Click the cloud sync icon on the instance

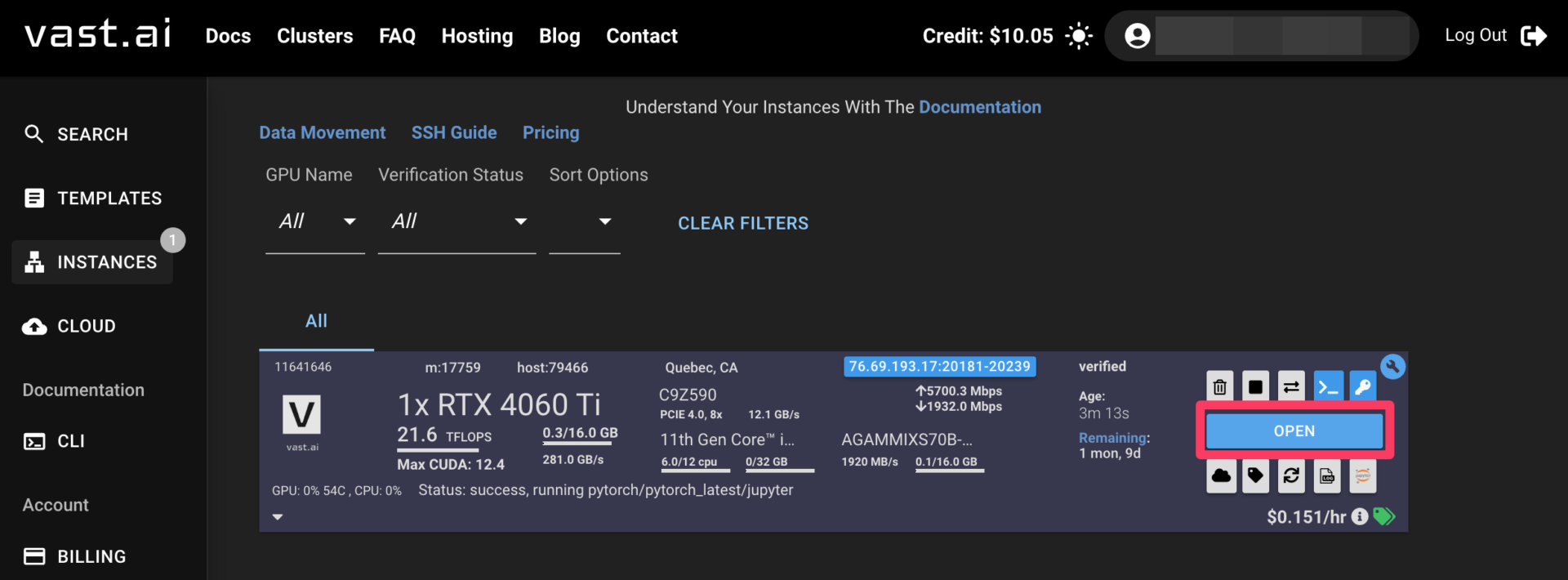click(1221, 475)
